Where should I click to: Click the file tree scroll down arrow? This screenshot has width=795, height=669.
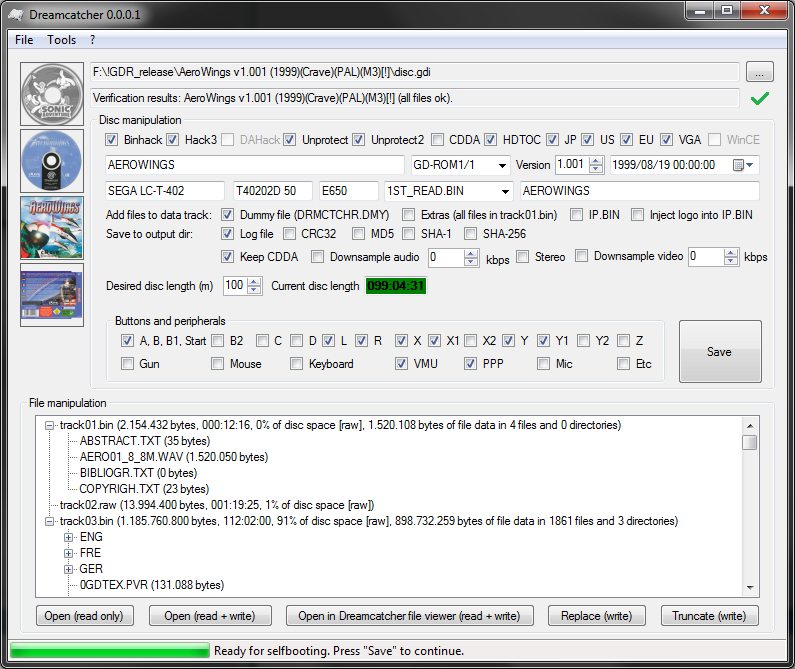tap(749, 587)
